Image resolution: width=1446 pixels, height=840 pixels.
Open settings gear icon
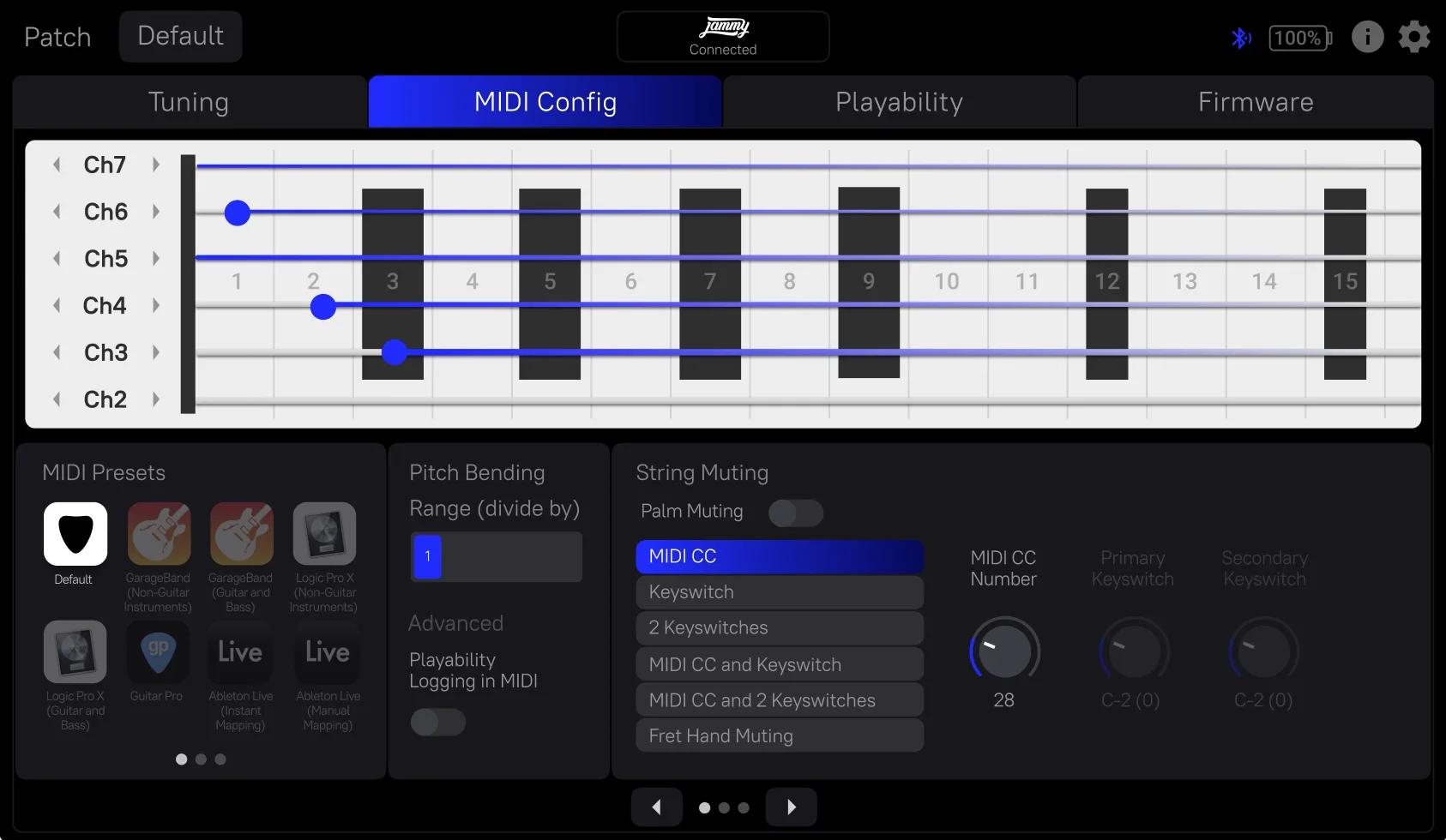tap(1414, 37)
